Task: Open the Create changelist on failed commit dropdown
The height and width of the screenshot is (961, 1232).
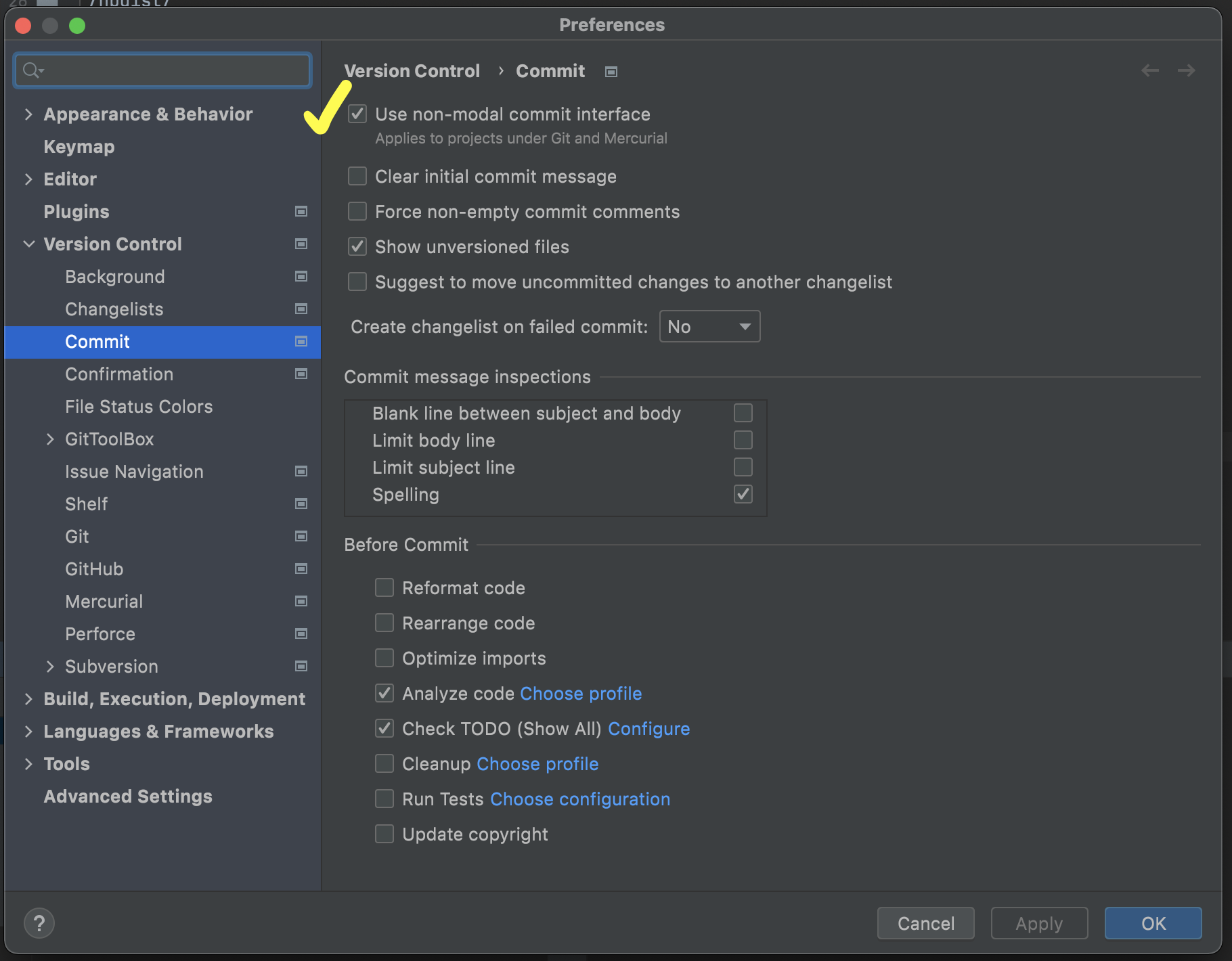Action: [x=709, y=326]
